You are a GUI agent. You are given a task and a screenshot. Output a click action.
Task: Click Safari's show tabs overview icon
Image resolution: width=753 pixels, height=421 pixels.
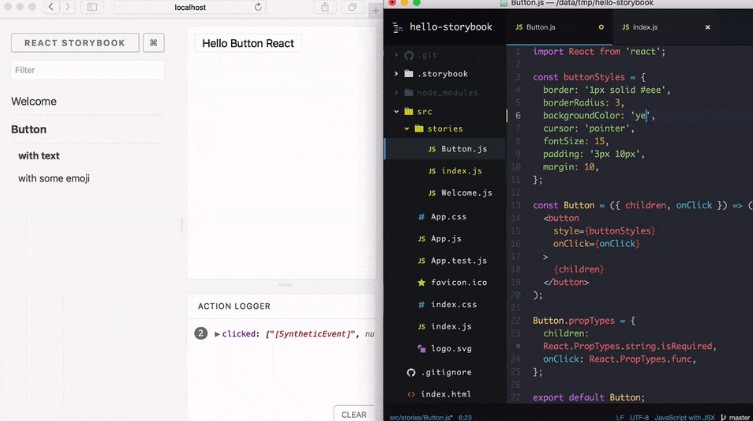pos(352,7)
